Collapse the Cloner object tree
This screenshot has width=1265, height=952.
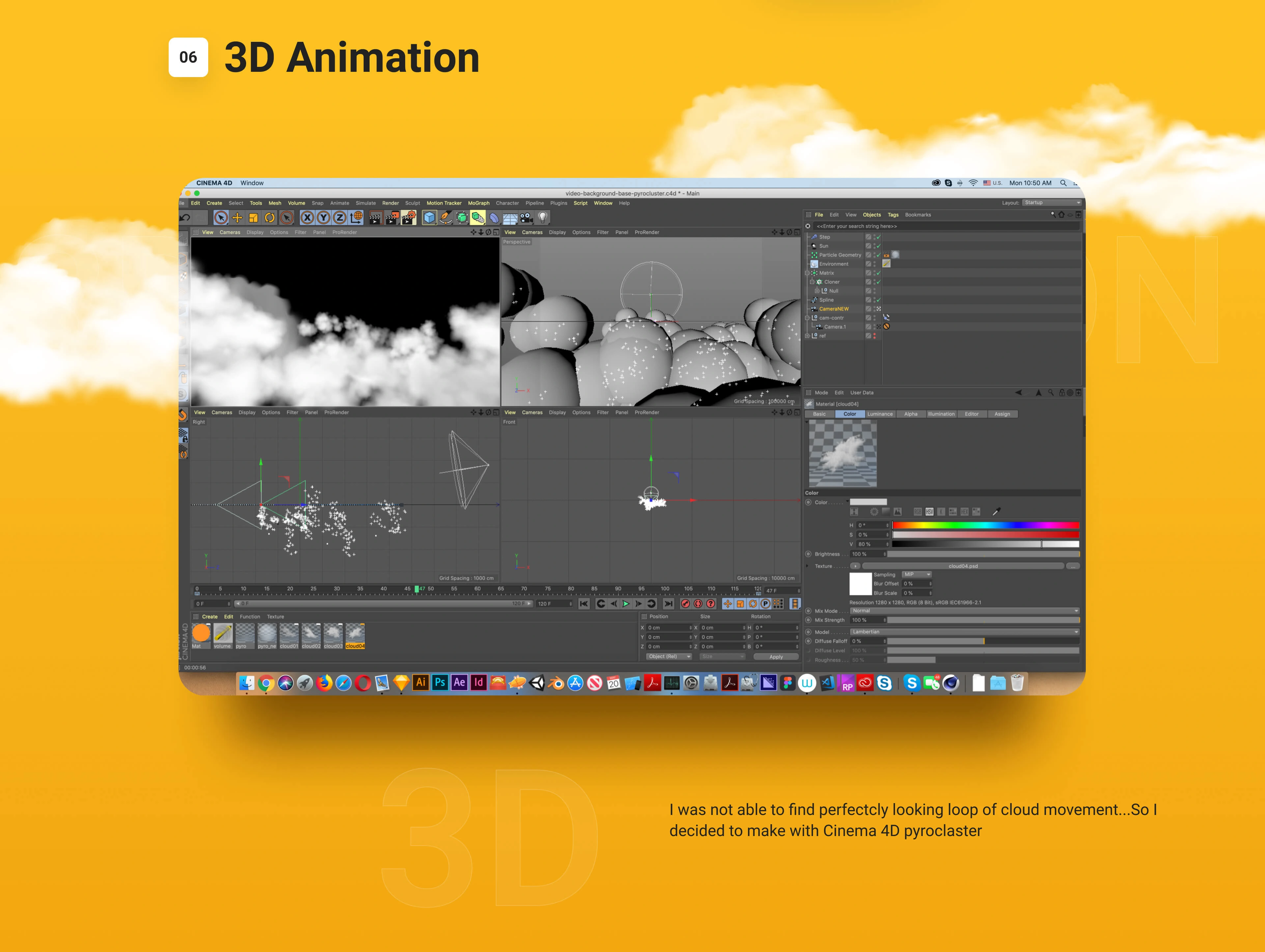[x=811, y=282]
